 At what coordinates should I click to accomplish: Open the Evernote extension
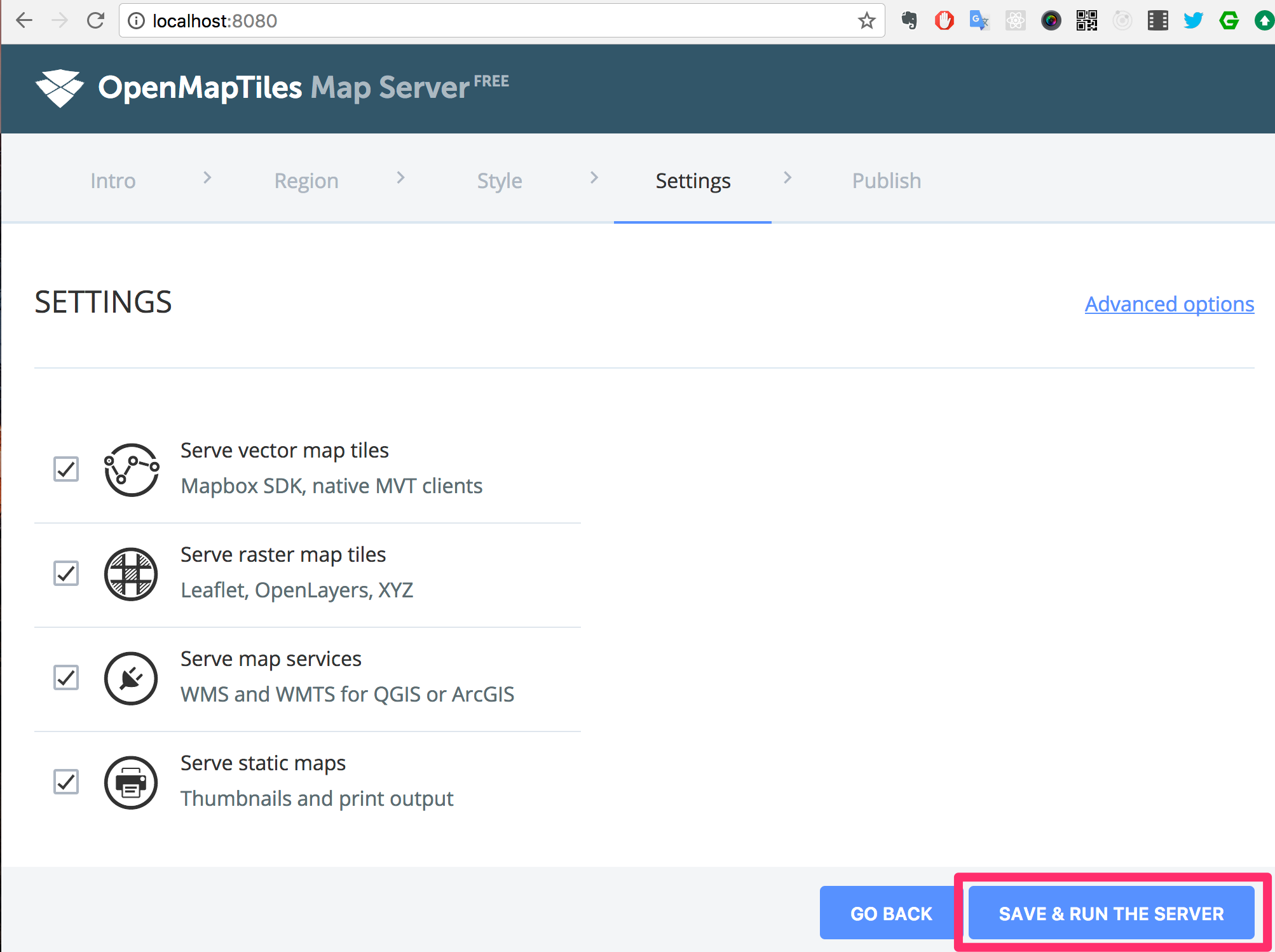pos(908,20)
